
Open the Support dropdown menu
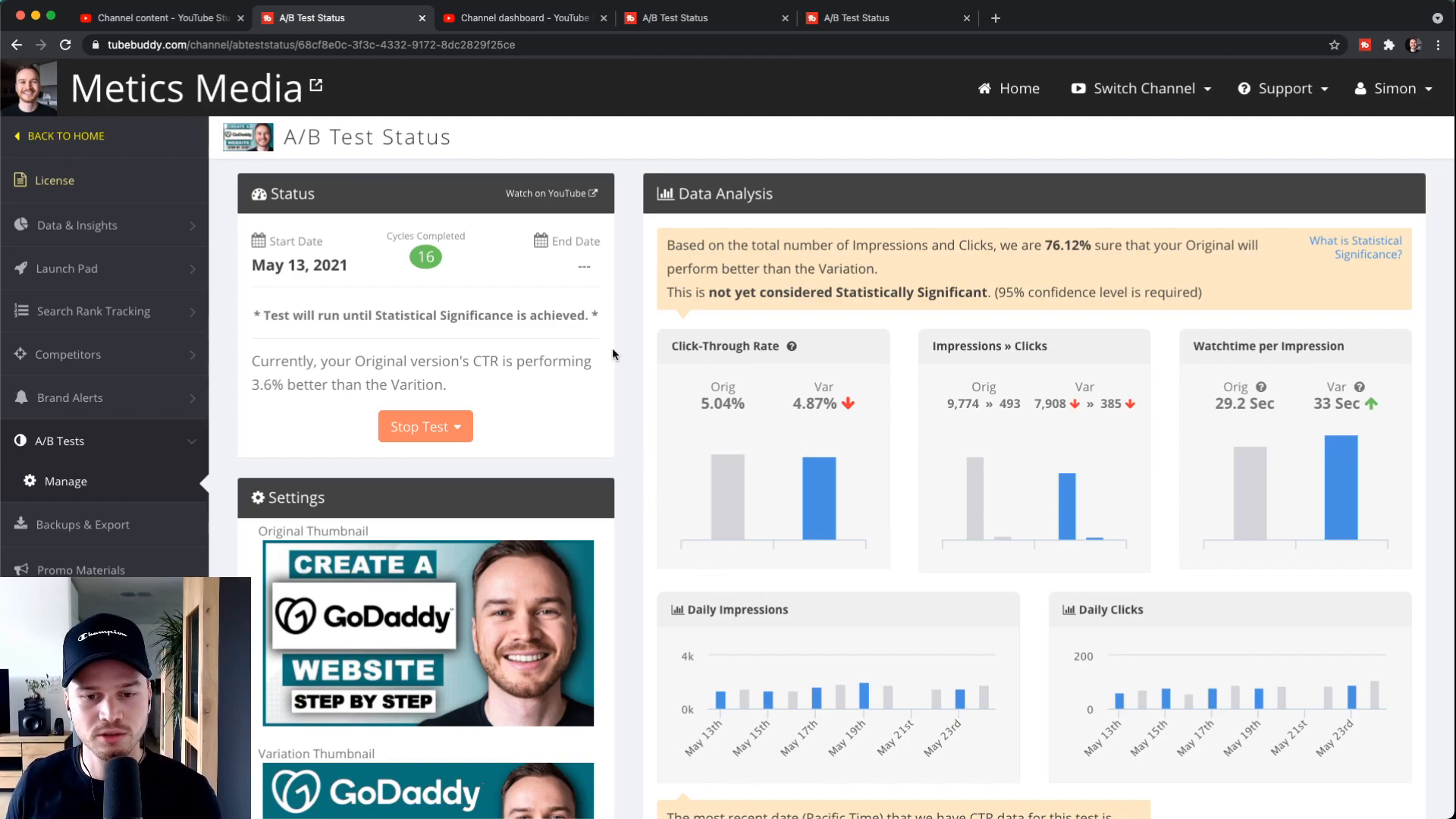click(x=1283, y=89)
